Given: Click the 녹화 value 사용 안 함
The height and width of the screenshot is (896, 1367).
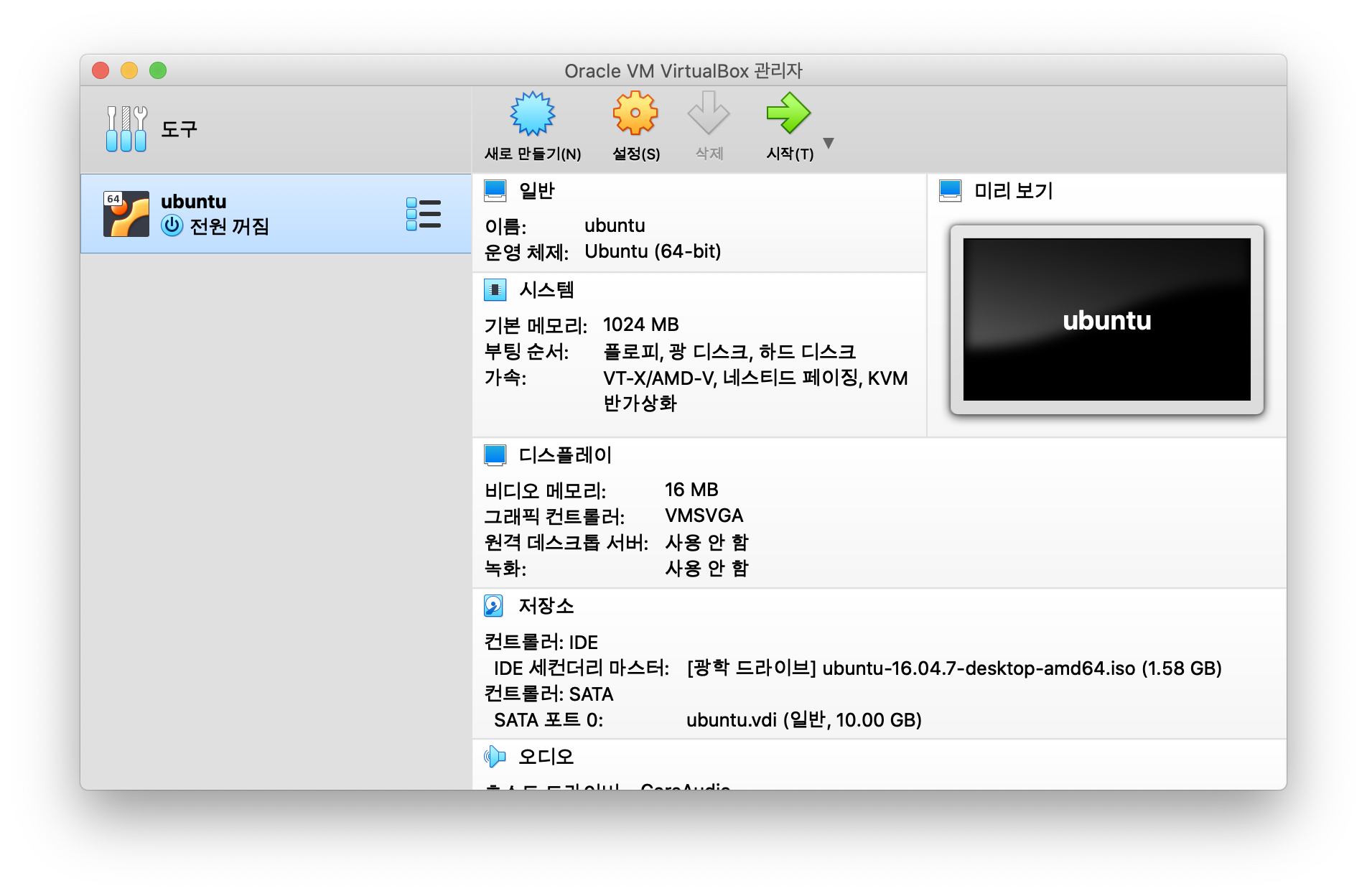Looking at the screenshot, I should (706, 568).
